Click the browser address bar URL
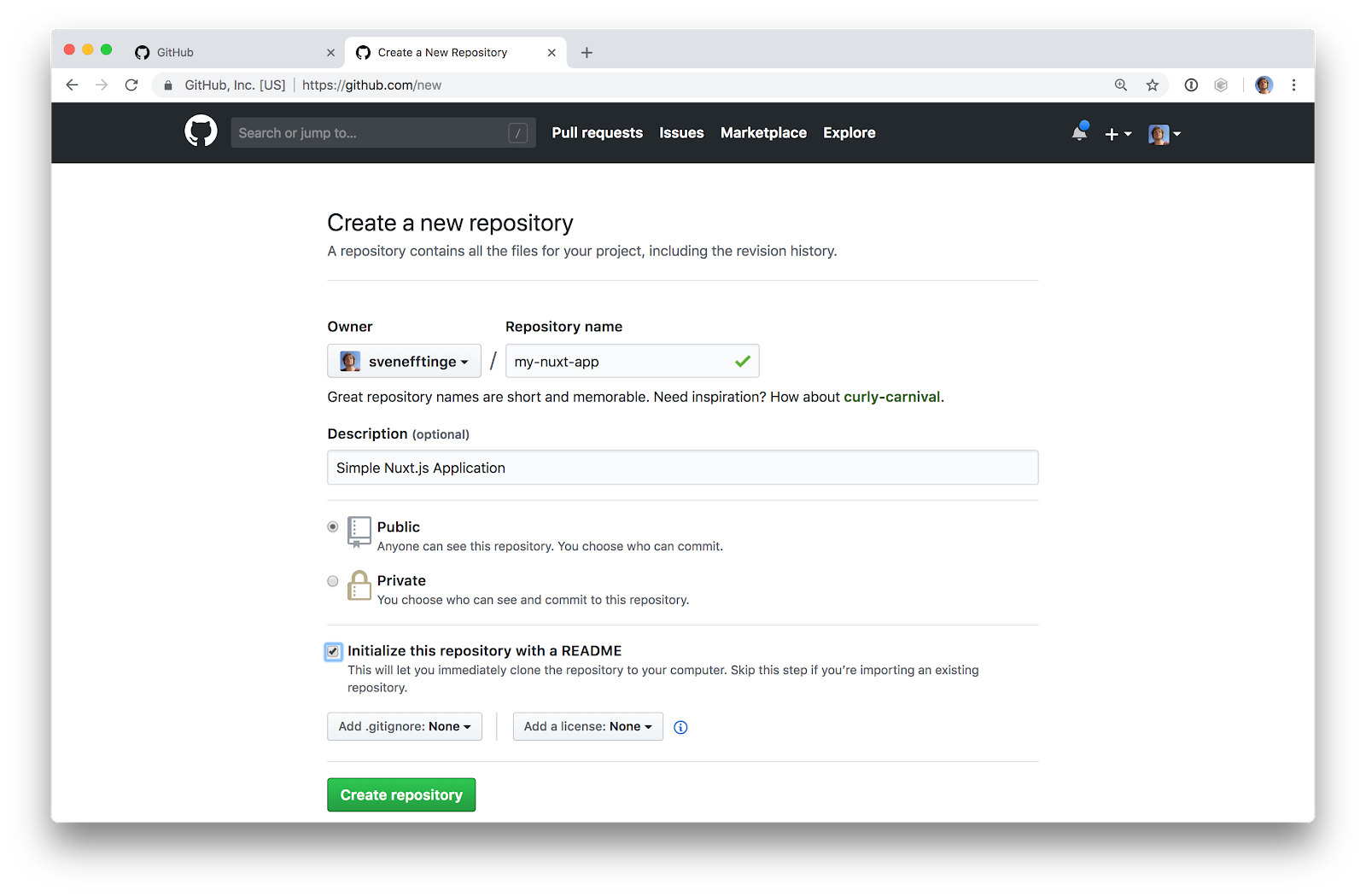1366x896 pixels. 372,85
